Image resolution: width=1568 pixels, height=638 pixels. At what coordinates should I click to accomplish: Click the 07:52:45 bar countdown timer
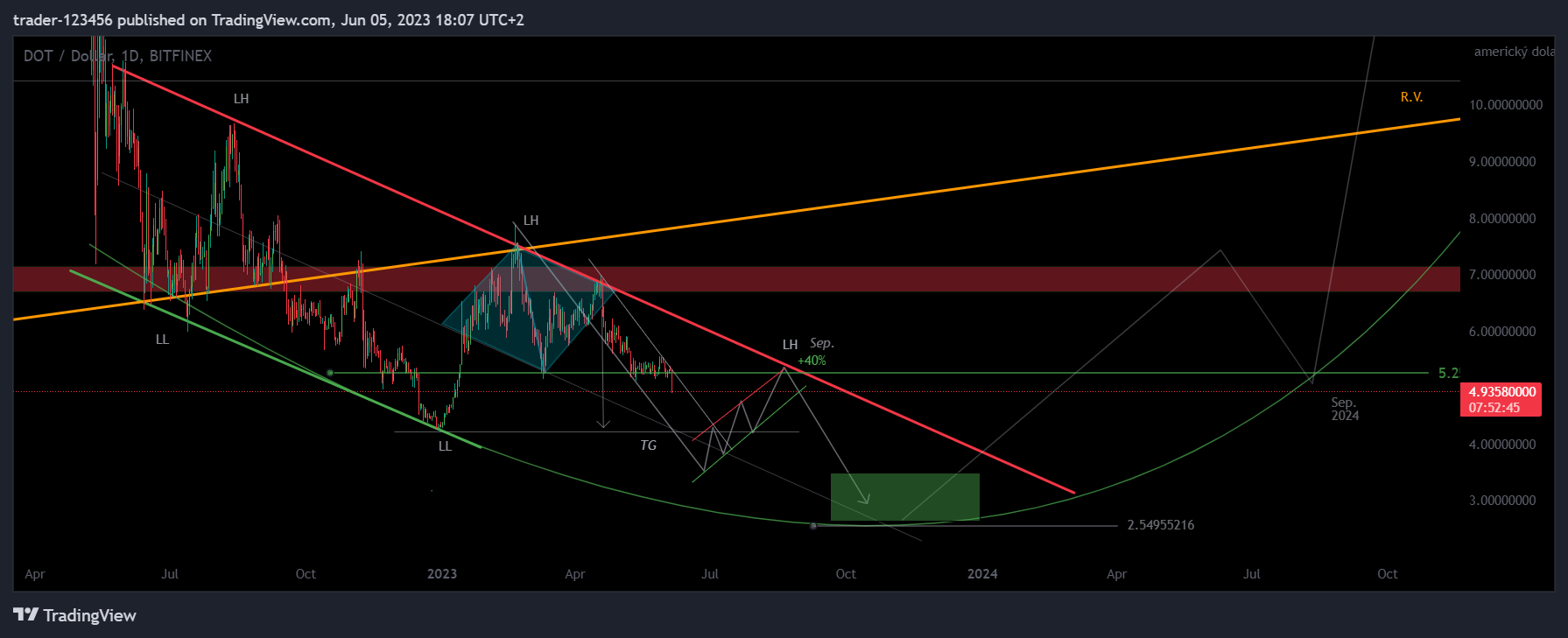[x=1494, y=408]
